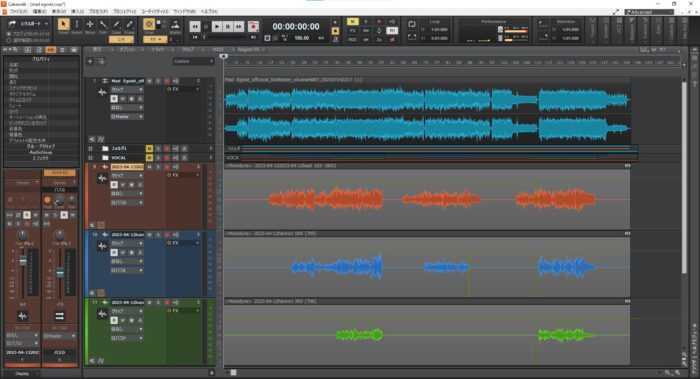700x379 pixels.
Task: Select the Erase tool
Action: click(129, 24)
